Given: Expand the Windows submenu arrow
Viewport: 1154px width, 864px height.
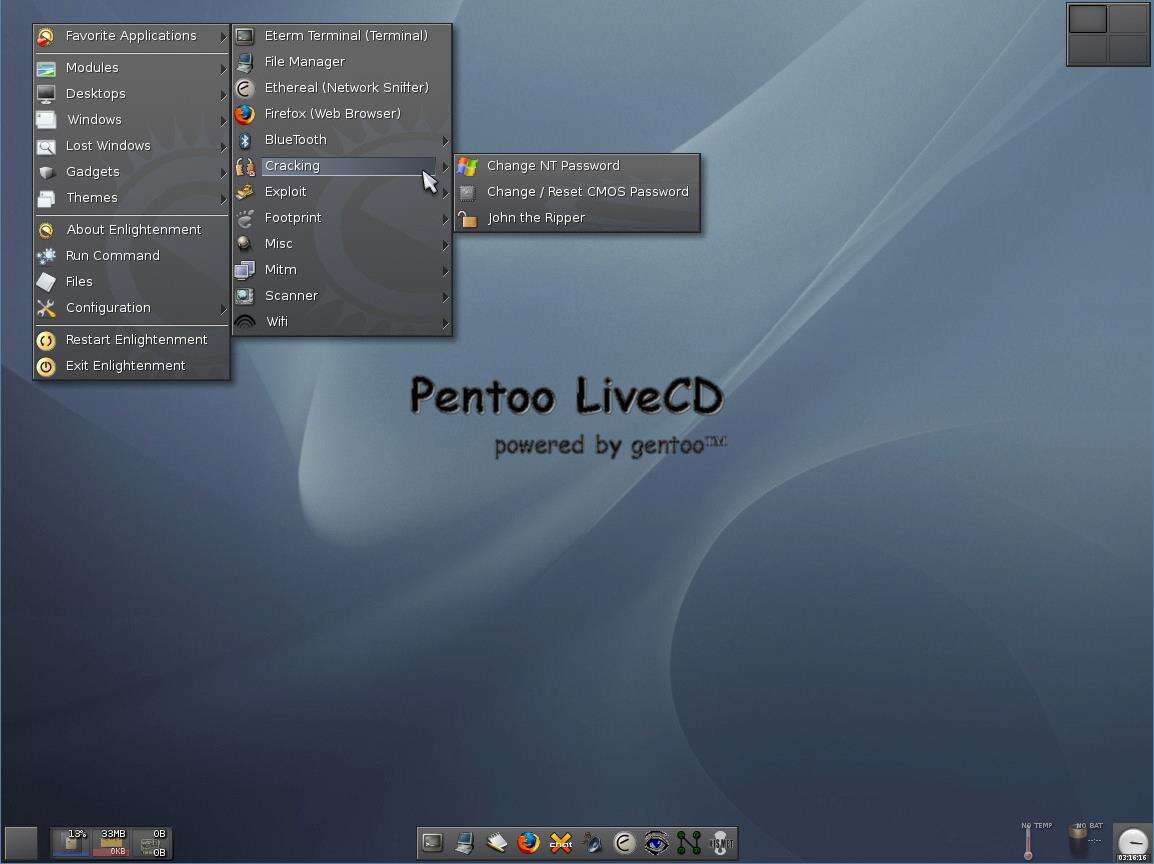Looking at the screenshot, I should (223, 121).
